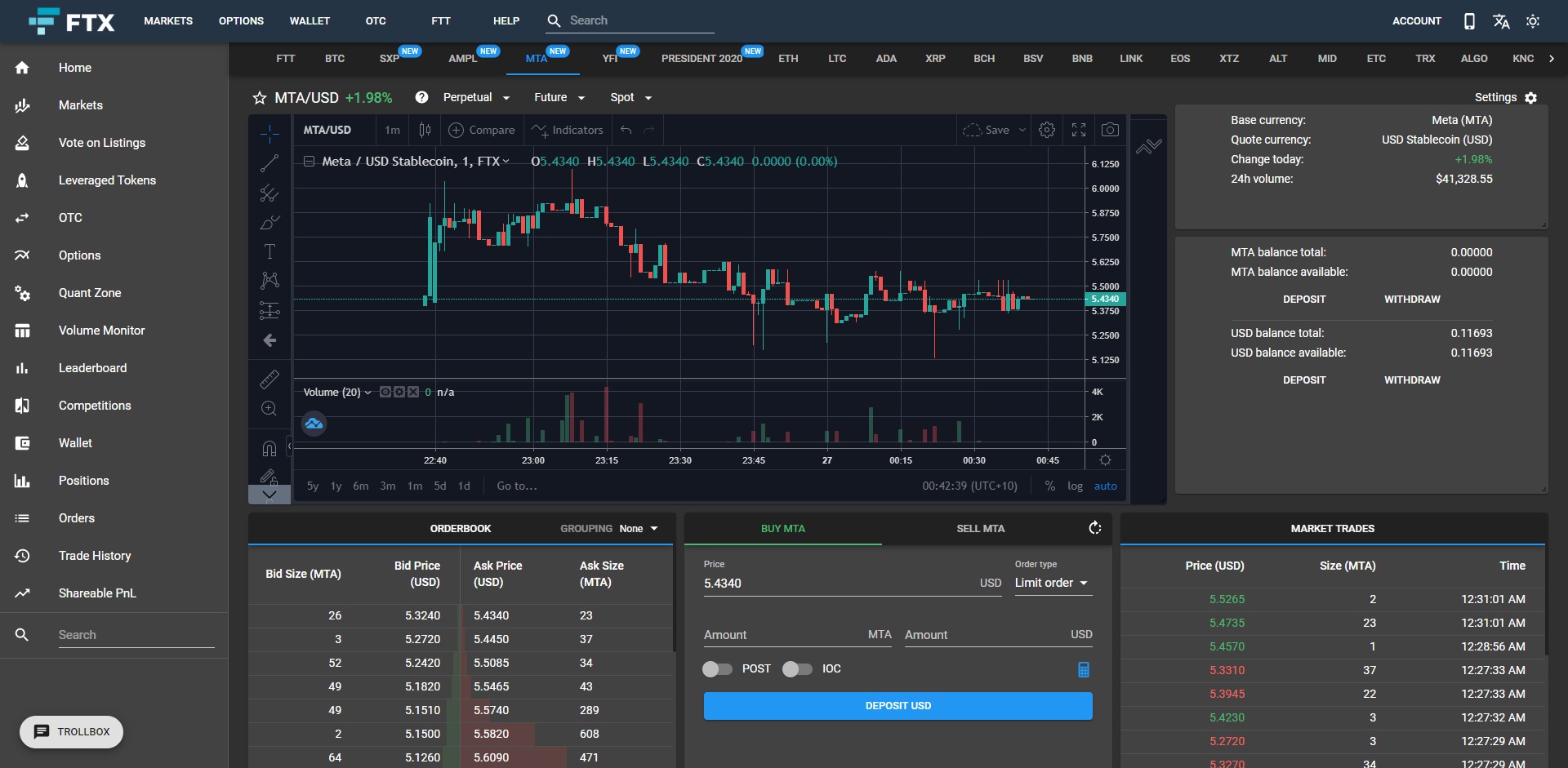This screenshot has height=768, width=1568.
Task: Click the mobile app phone icon
Action: click(x=1469, y=21)
